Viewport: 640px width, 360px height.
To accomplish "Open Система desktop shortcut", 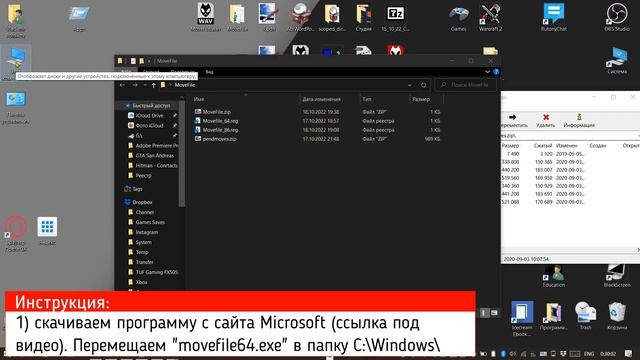I will click(x=617, y=60).
